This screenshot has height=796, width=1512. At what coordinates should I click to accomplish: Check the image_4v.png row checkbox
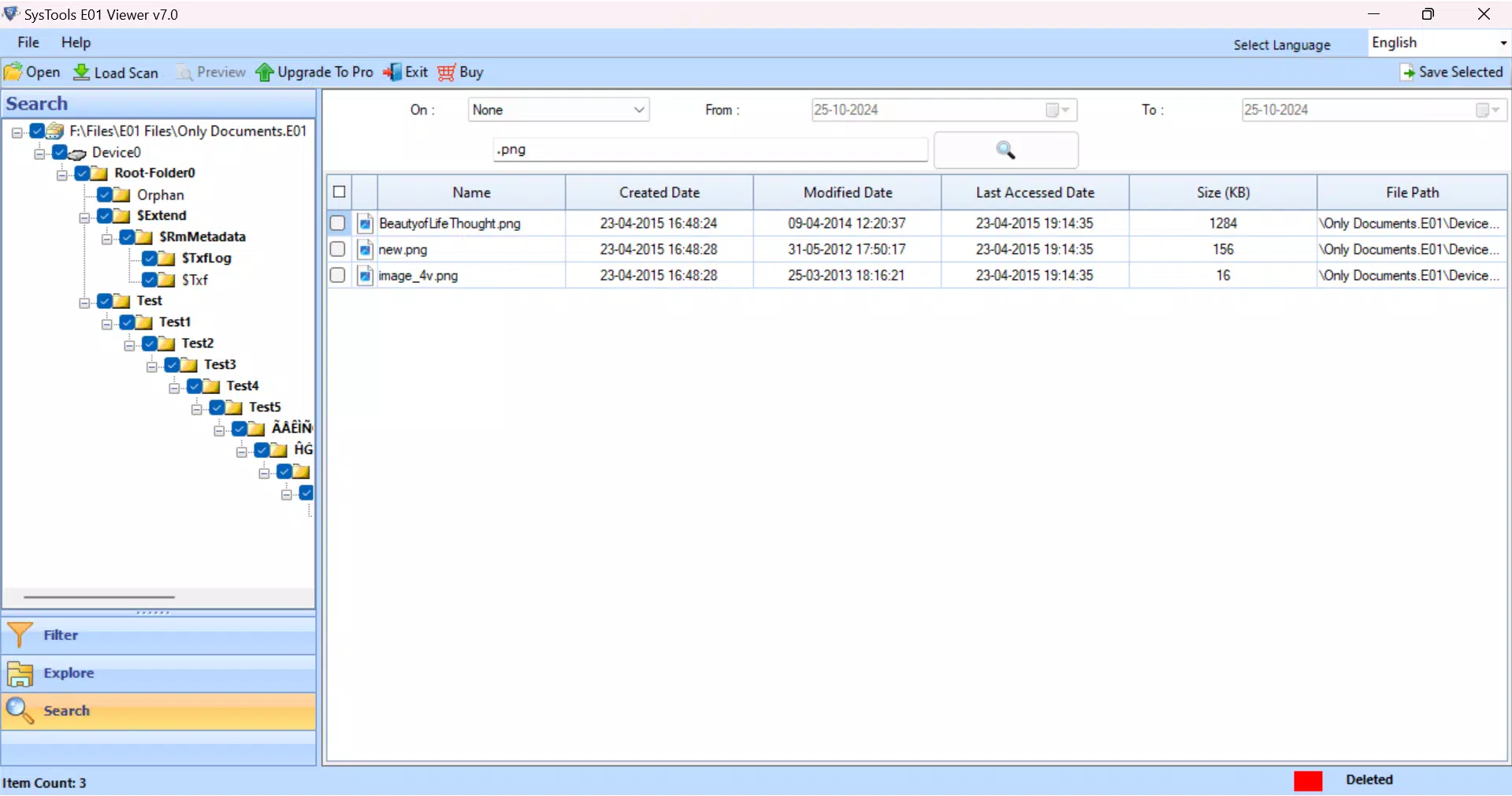338,275
